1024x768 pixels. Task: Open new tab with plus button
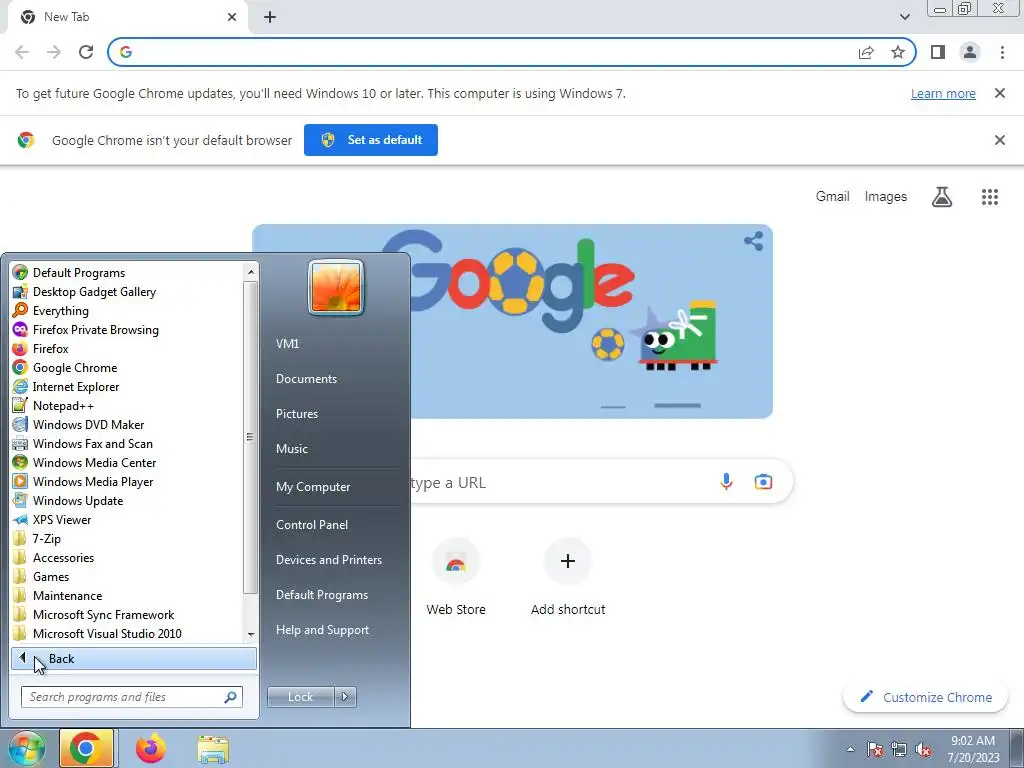[270, 17]
